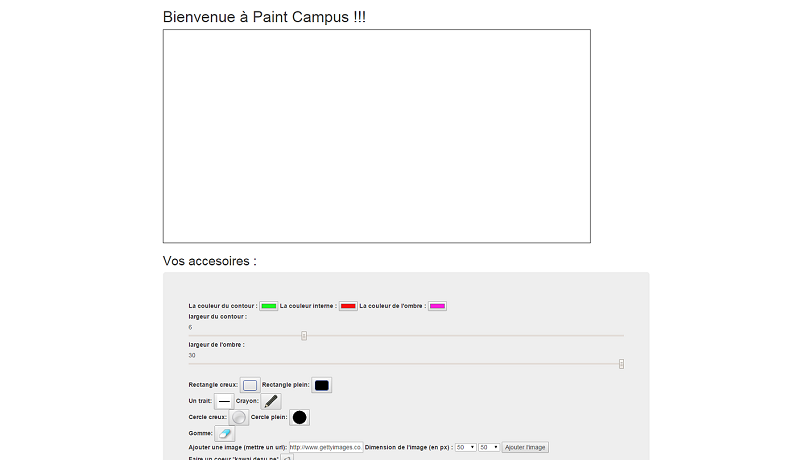The height and width of the screenshot is (460, 810).
Task: Focus the image URL input field
Action: point(326,447)
